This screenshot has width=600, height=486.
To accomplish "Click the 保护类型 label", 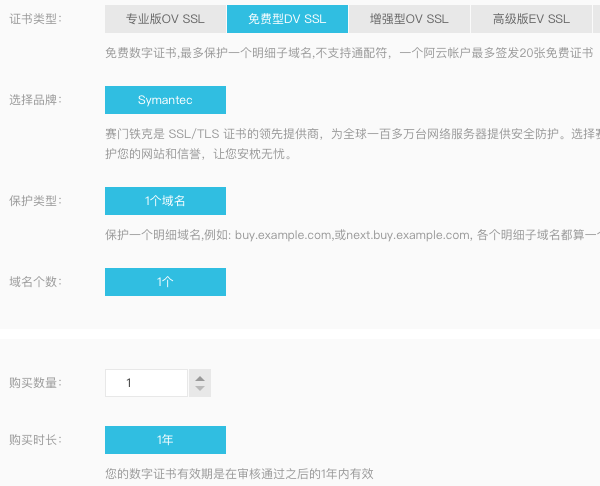I will tap(35, 201).
